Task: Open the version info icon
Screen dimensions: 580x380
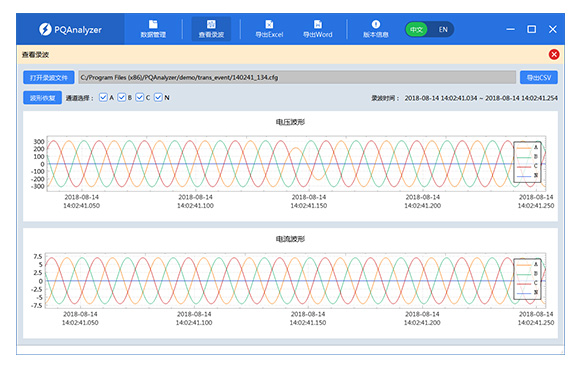Action: coord(376,24)
